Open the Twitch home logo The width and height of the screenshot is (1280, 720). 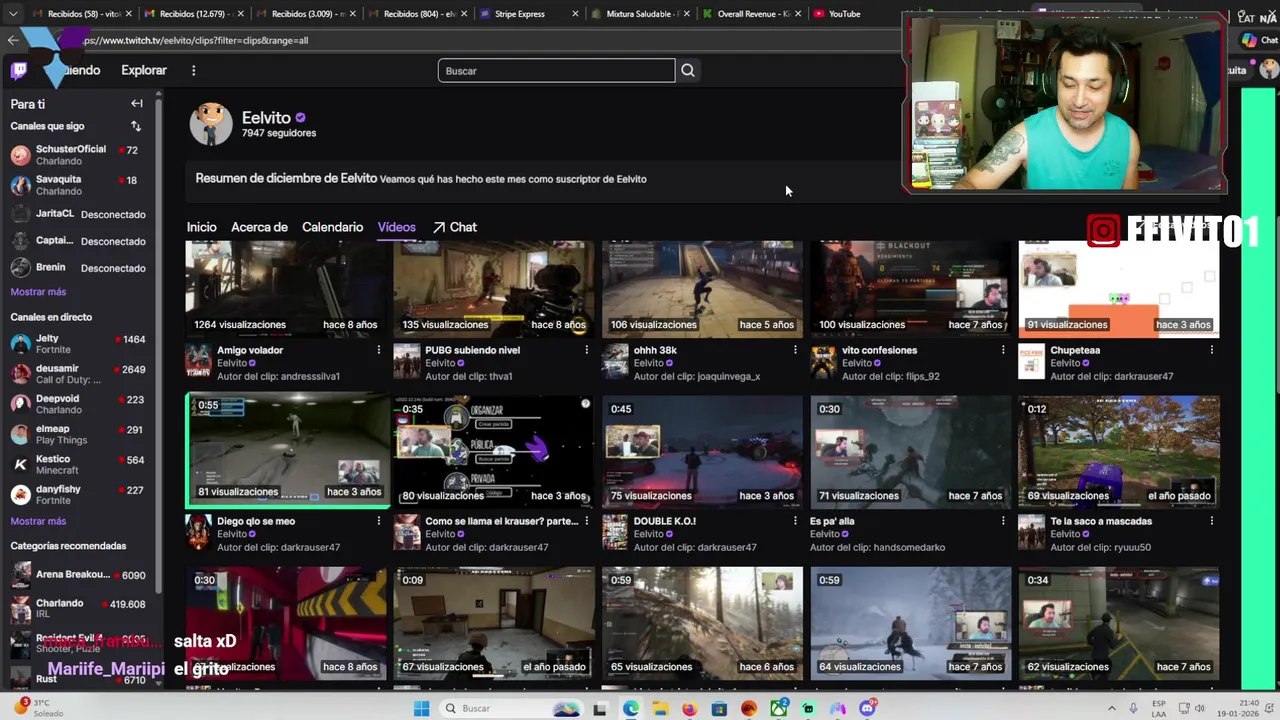tap(19, 70)
